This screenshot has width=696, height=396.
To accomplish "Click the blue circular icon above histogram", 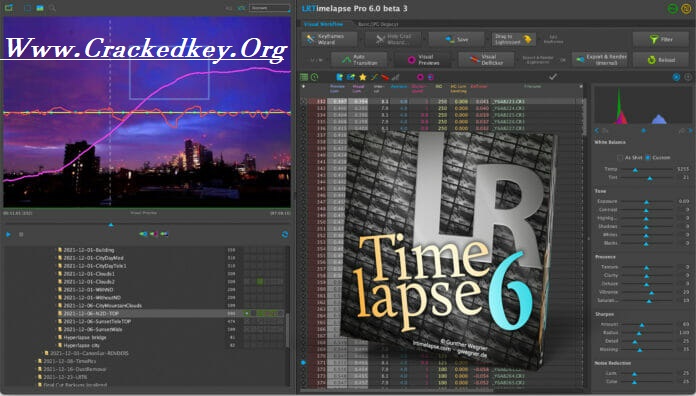I will click(676, 77).
